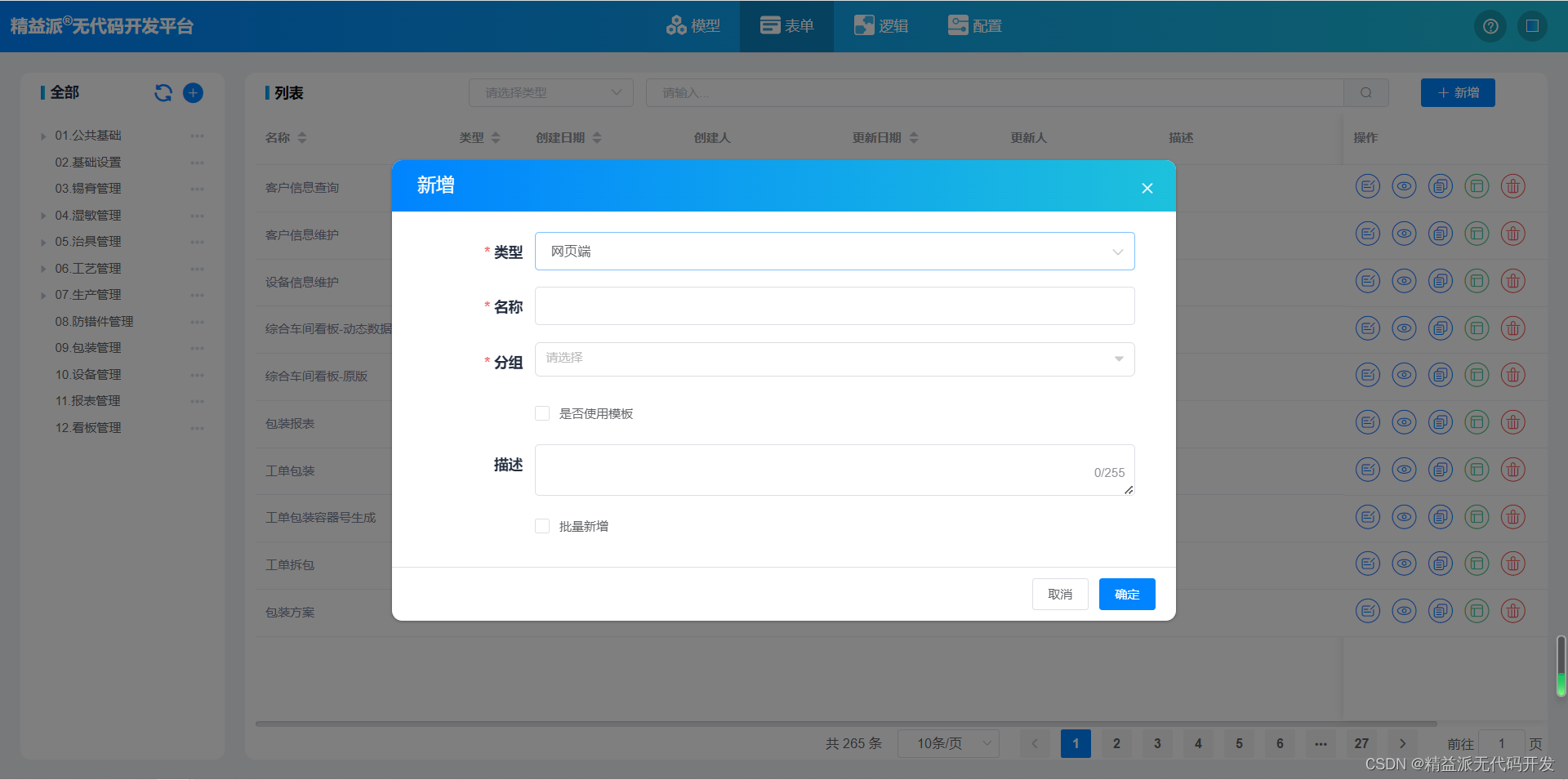Screen dimensions: 1568x780
Task: Open the 分组 selection dropdown
Action: 834,359
